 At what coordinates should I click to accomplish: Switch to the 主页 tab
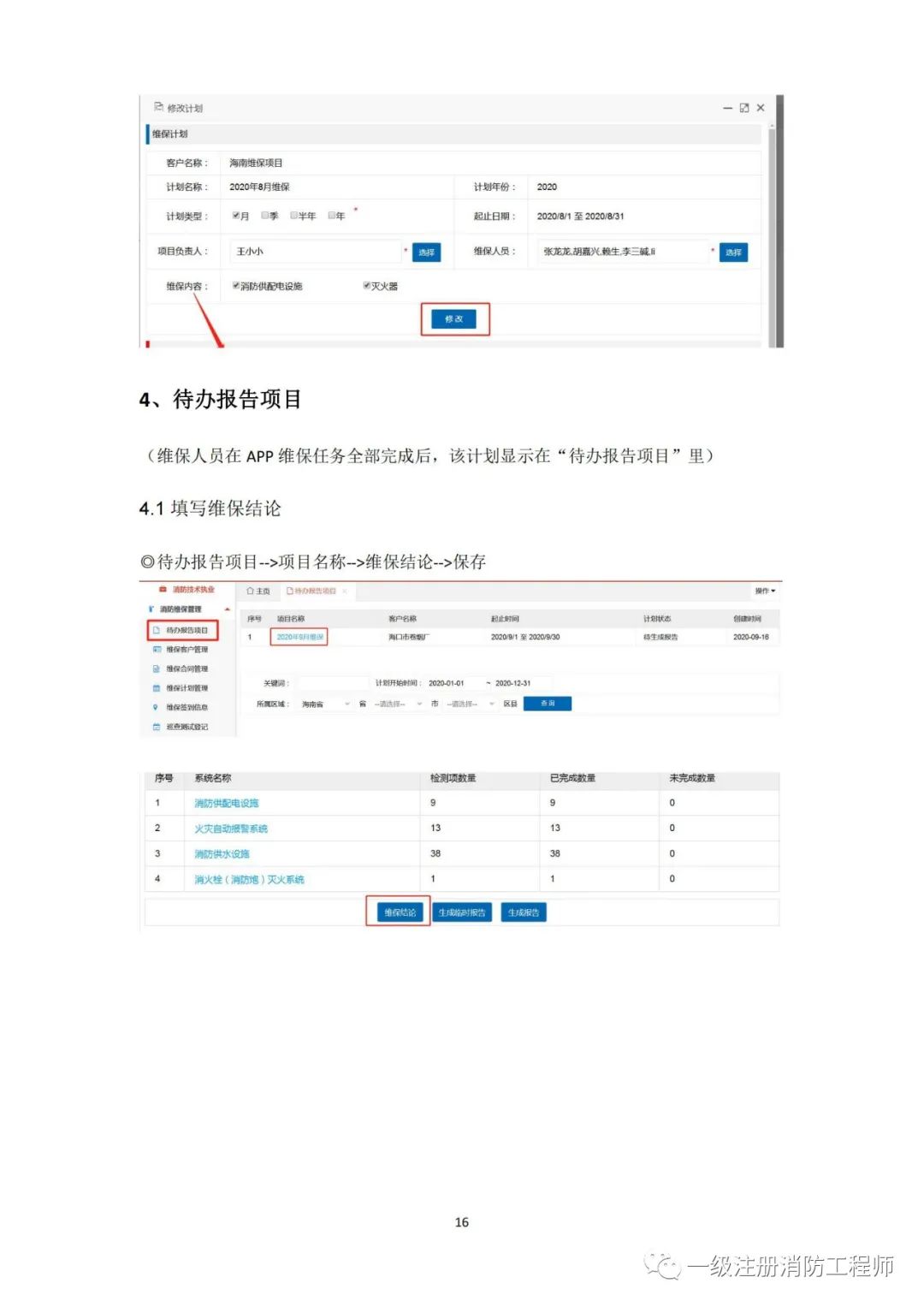coord(258,591)
